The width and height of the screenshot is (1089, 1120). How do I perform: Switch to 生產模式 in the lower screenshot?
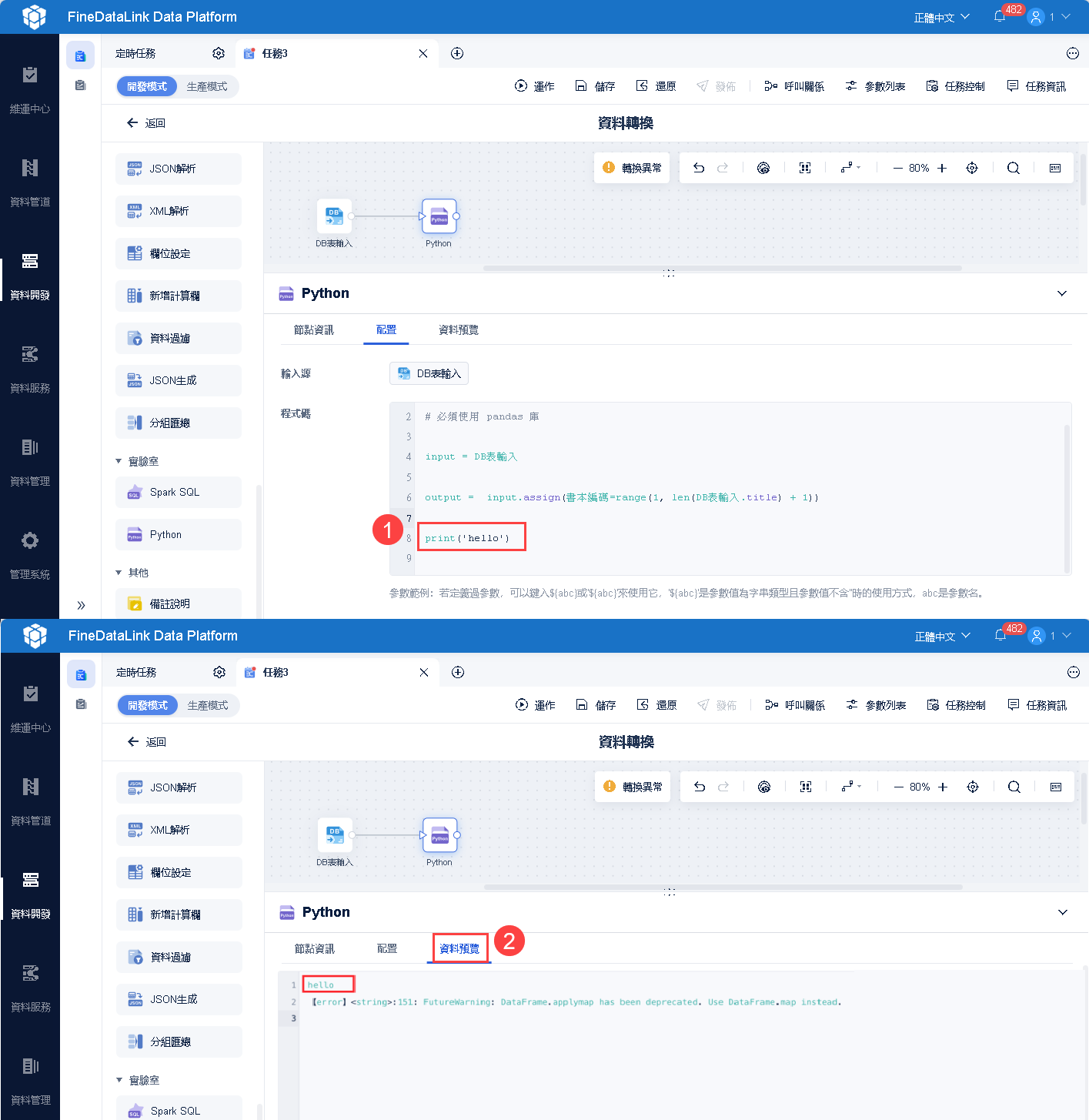pyautogui.click(x=208, y=705)
